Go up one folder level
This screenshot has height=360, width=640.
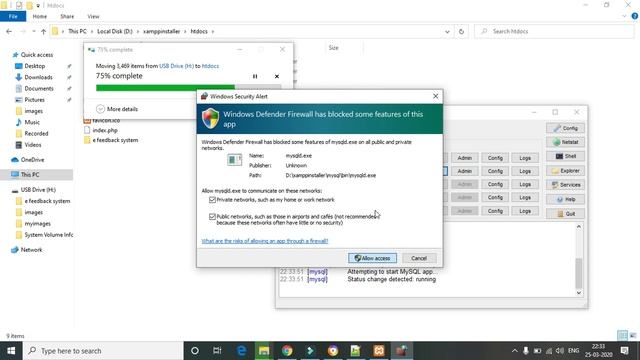click(43, 31)
